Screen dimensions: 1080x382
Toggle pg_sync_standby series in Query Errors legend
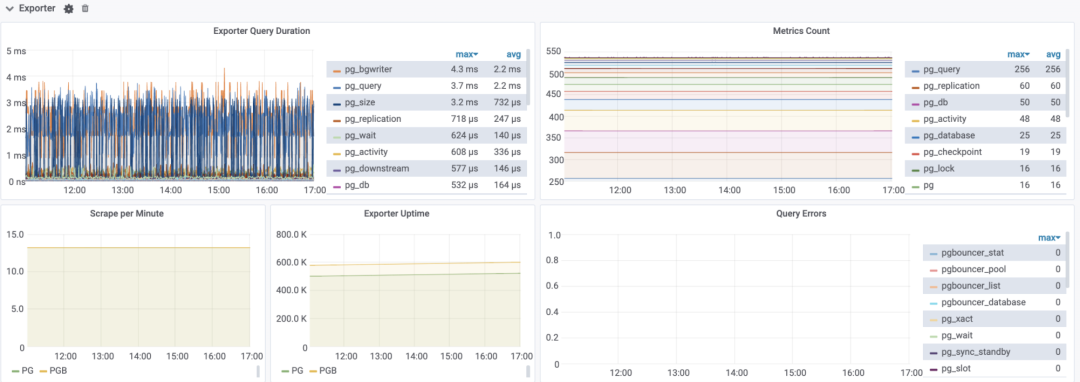[976, 352]
